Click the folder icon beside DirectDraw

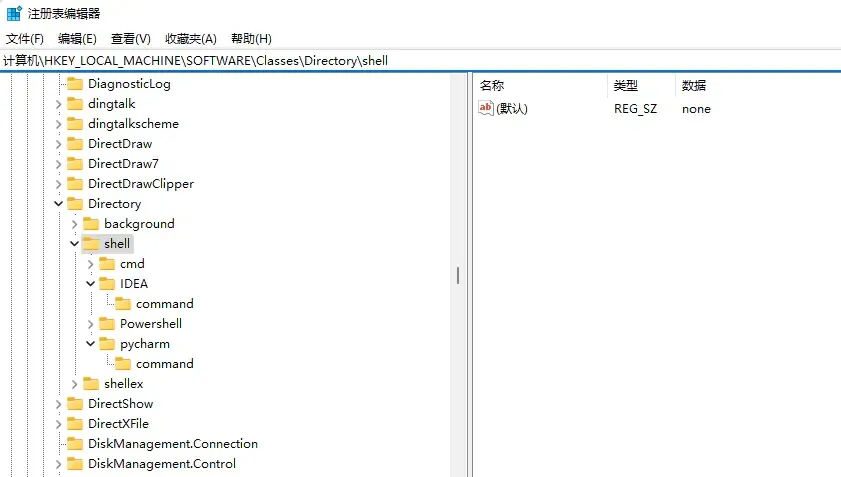coord(75,144)
